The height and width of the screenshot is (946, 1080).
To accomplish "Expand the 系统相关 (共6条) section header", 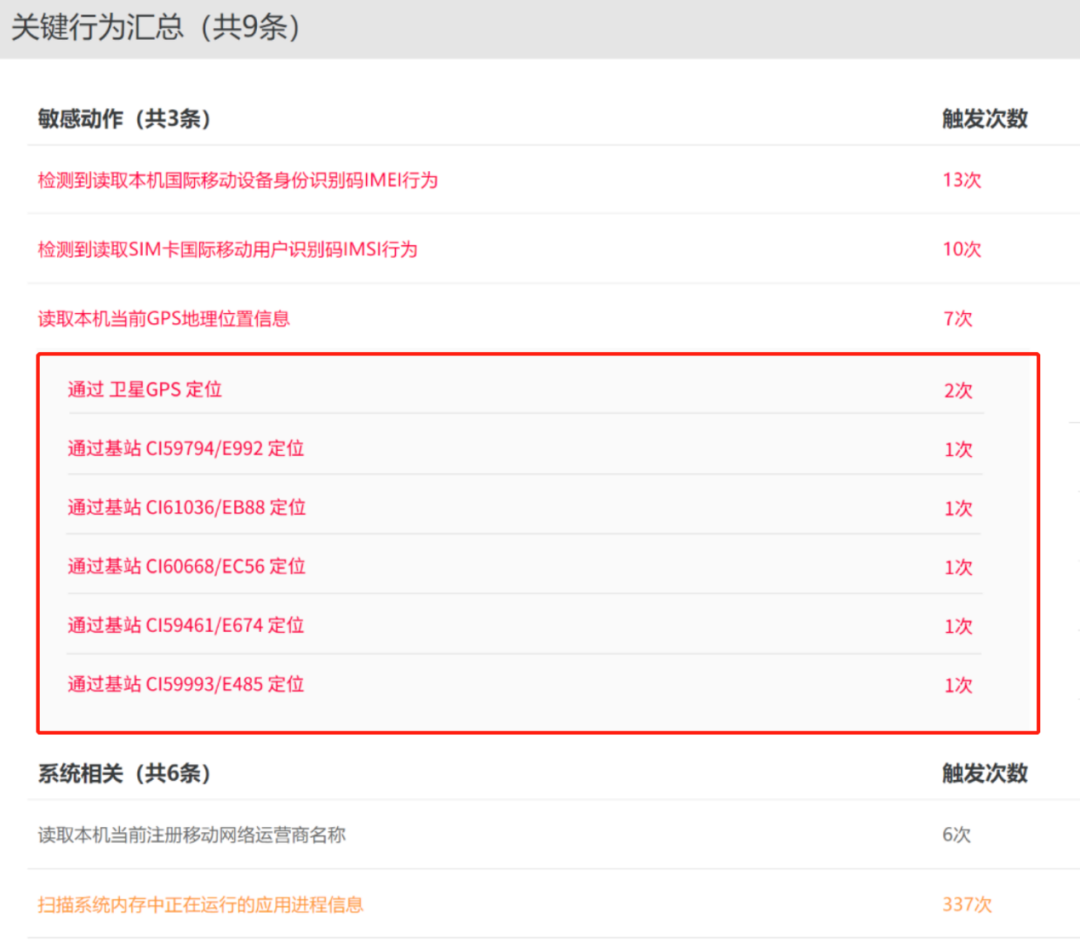I will (124, 773).
